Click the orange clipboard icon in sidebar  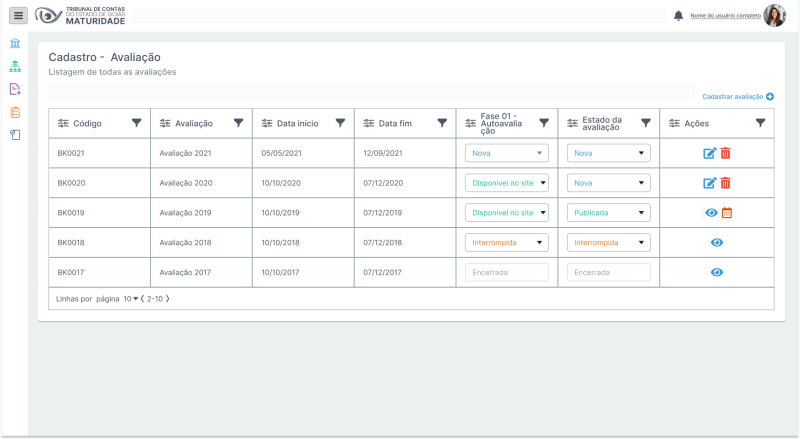tap(15, 112)
